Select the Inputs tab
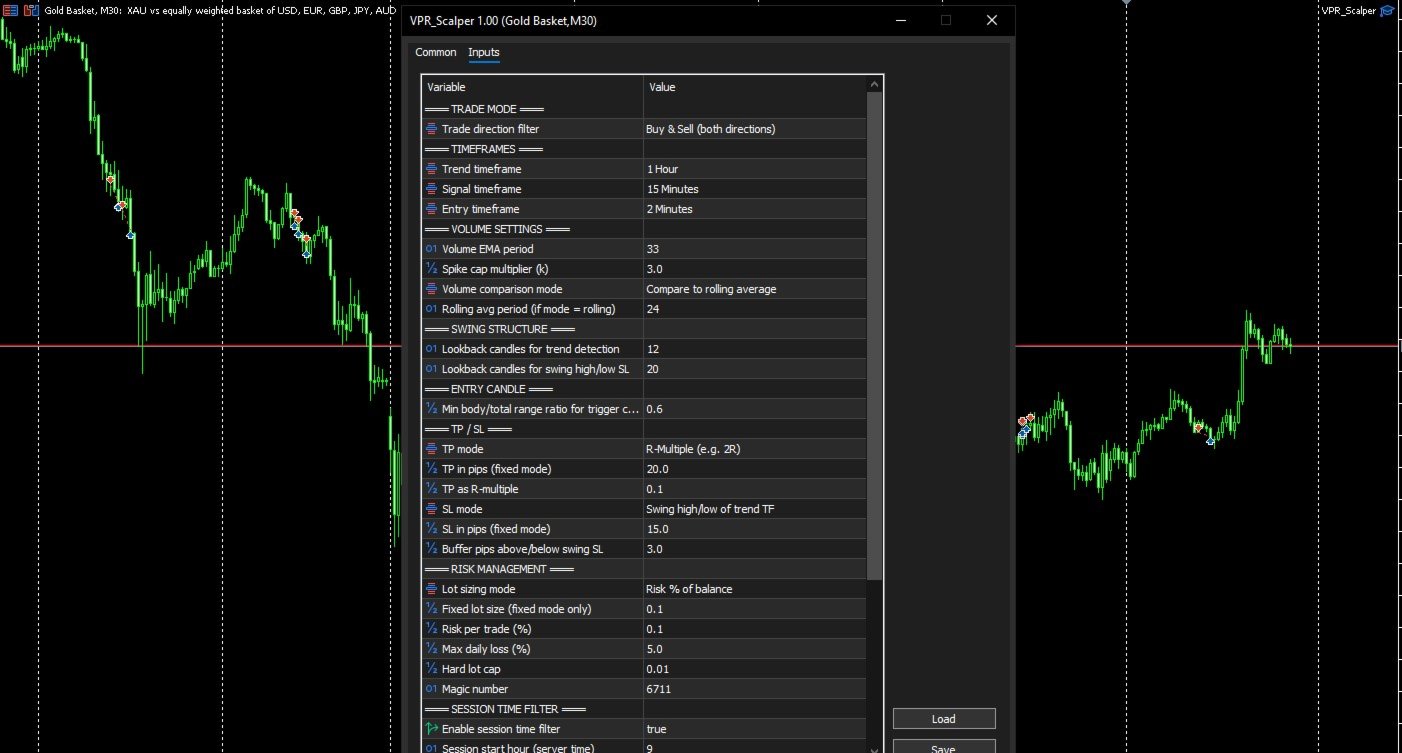 (x=484, y=52)
